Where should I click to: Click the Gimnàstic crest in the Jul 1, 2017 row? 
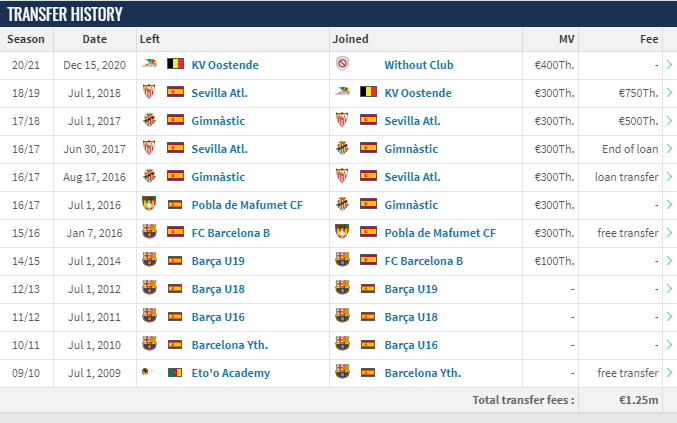149,120
